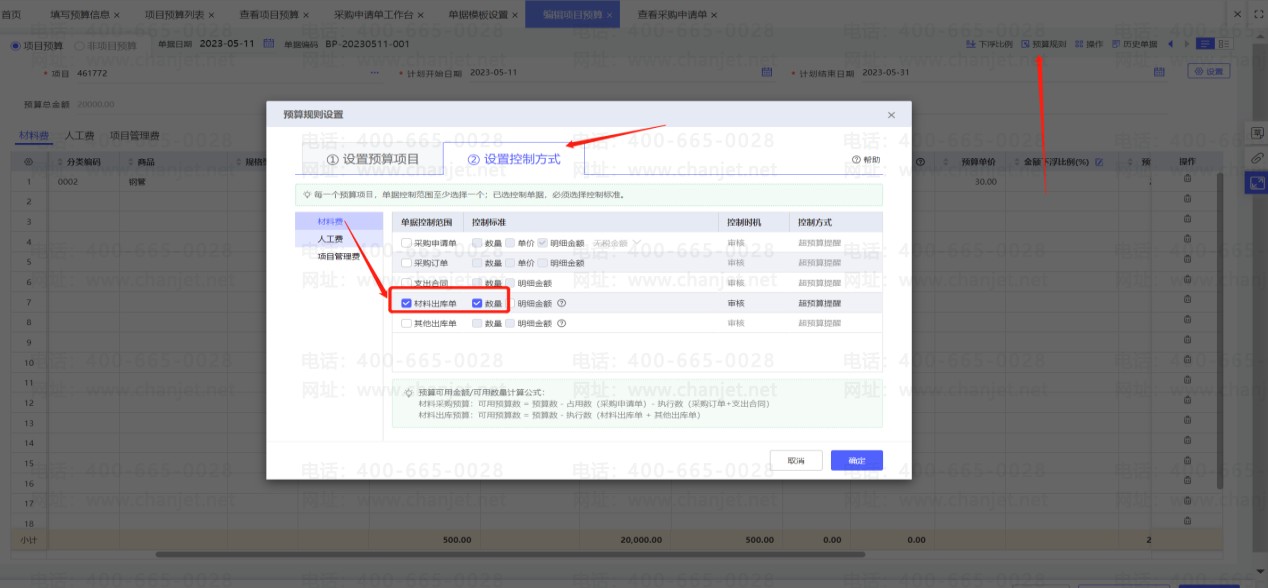Close the 填写预算信息 tab
1268x588 pixels.
117,15
